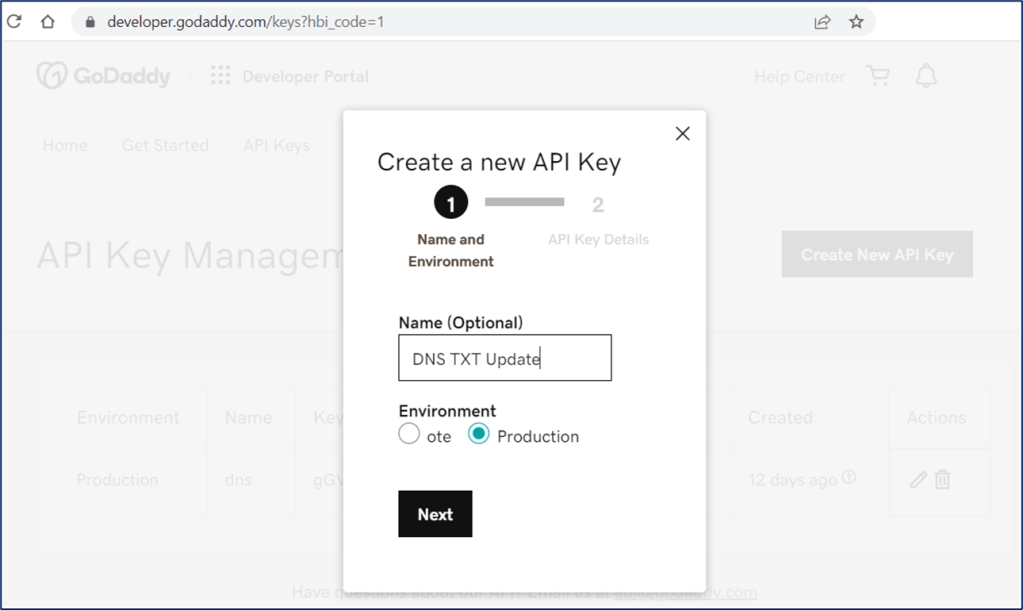The height and width of the screenshot is (610, 1023).
Task: Select the ote environment radio button
Action: pos(409,434)
